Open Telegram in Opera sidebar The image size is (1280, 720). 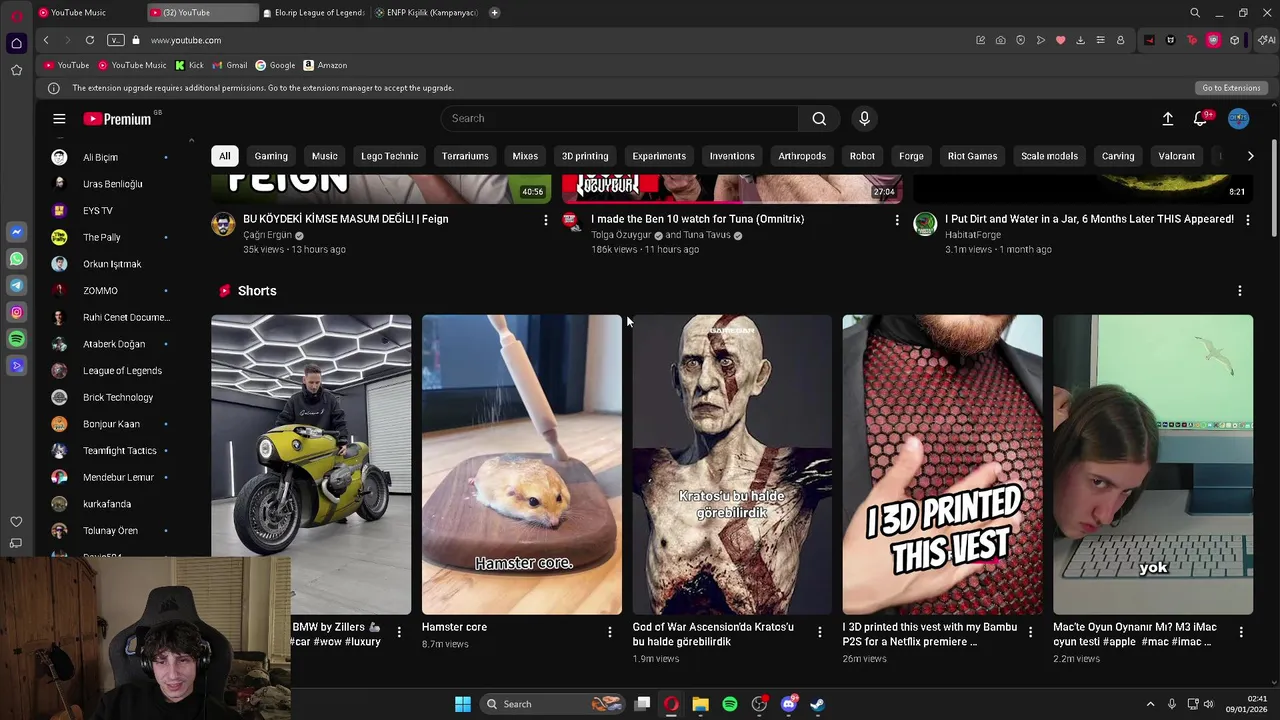pyautogui.click(x=16, y=286)
